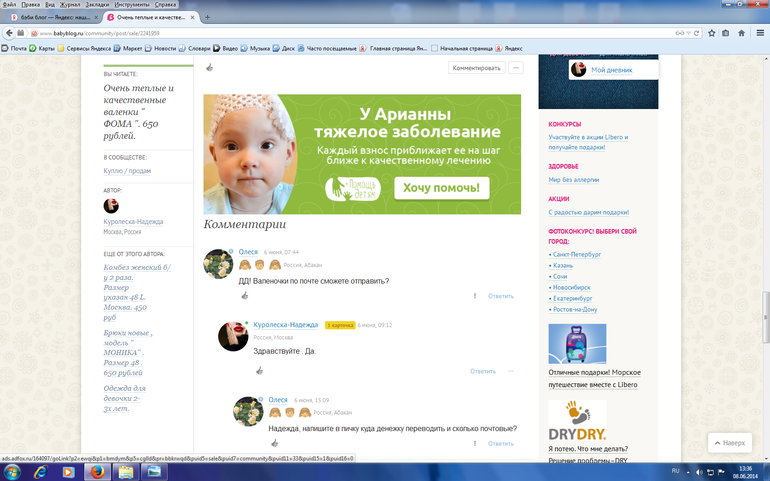
Task: Open Windows Media Player from the taskbar
Action: (69, 472)
